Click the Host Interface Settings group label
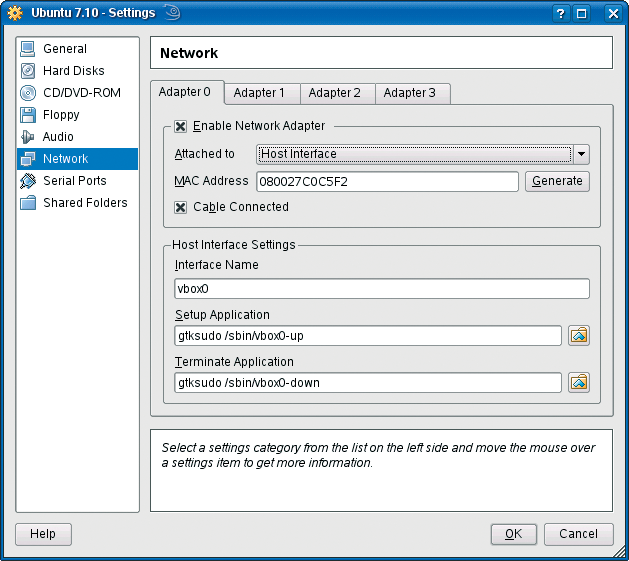This screenshot has height=561, width=629. click(x=233, y=245)
